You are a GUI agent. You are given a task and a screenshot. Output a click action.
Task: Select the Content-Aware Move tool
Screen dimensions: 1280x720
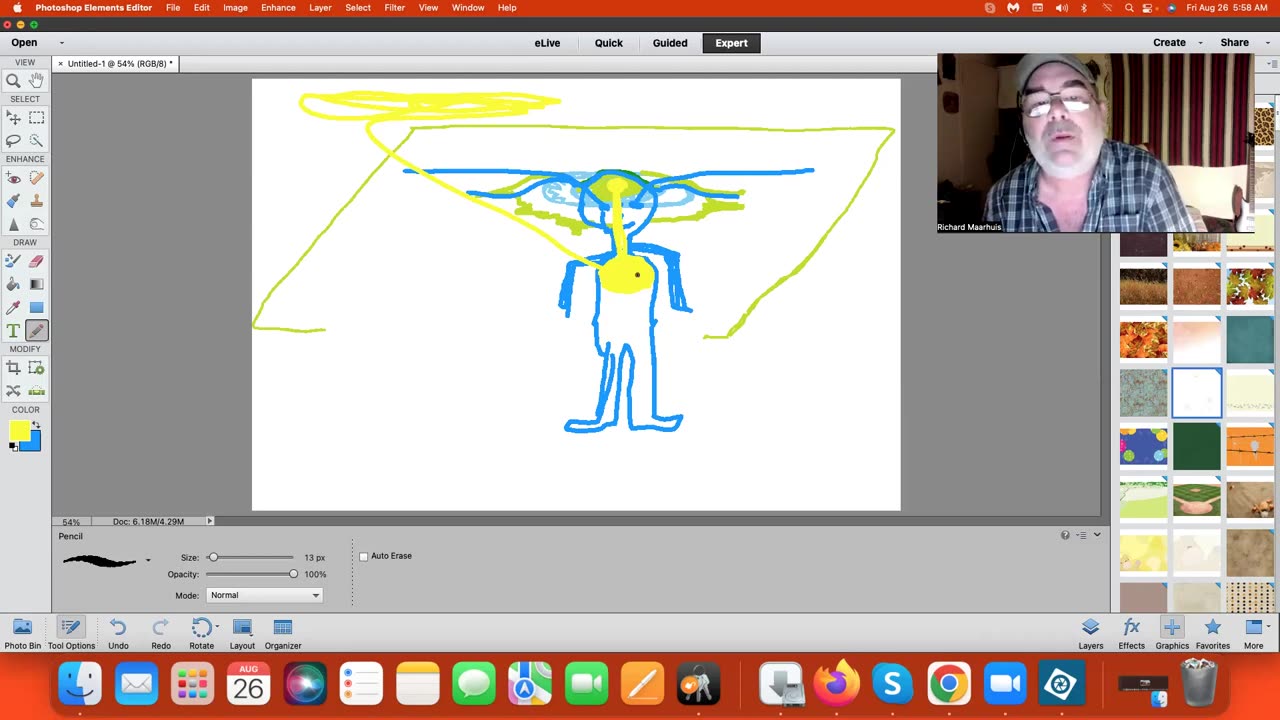[x=13, y=391]
